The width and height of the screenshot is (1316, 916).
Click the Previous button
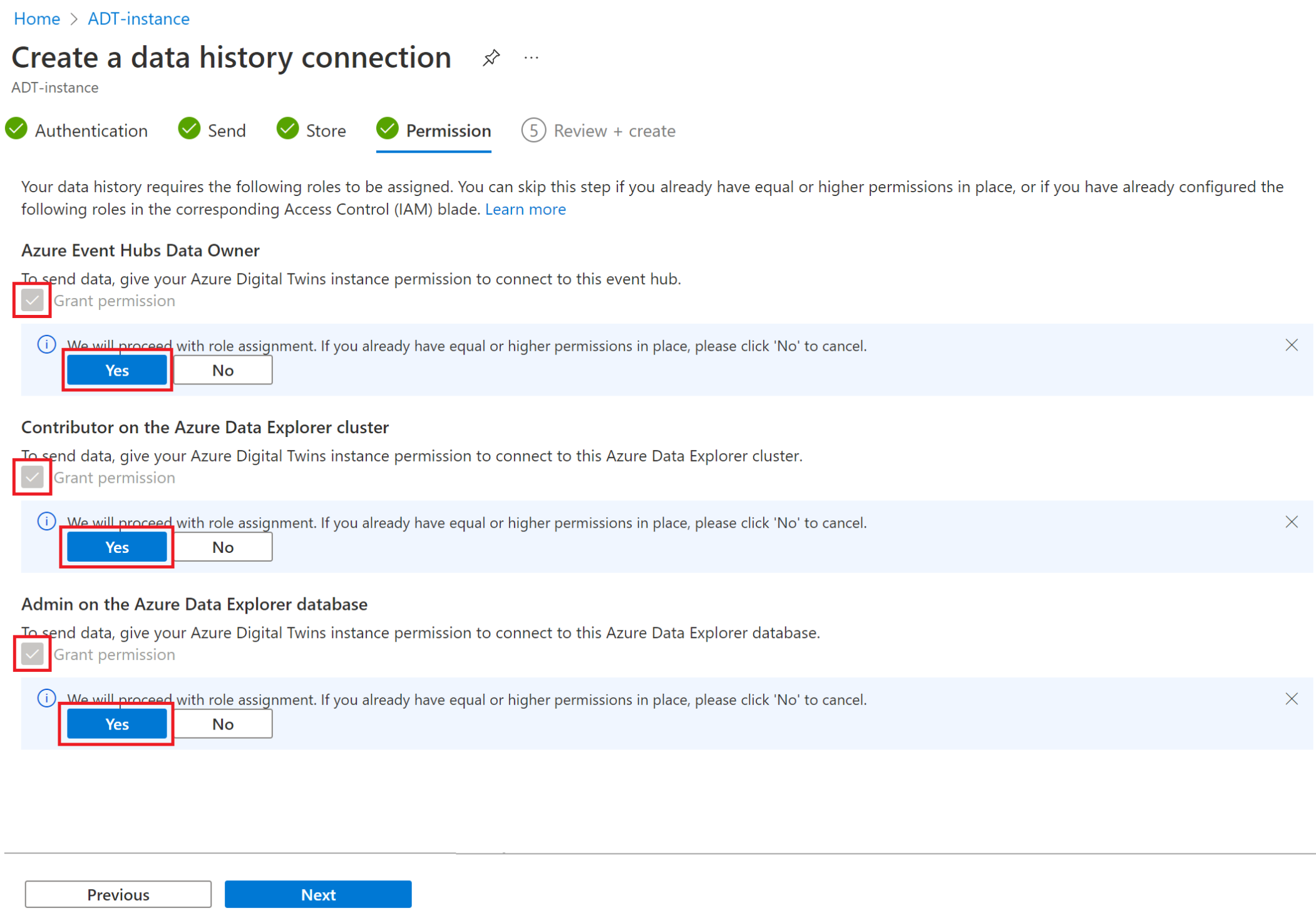[x=118, y=894]
